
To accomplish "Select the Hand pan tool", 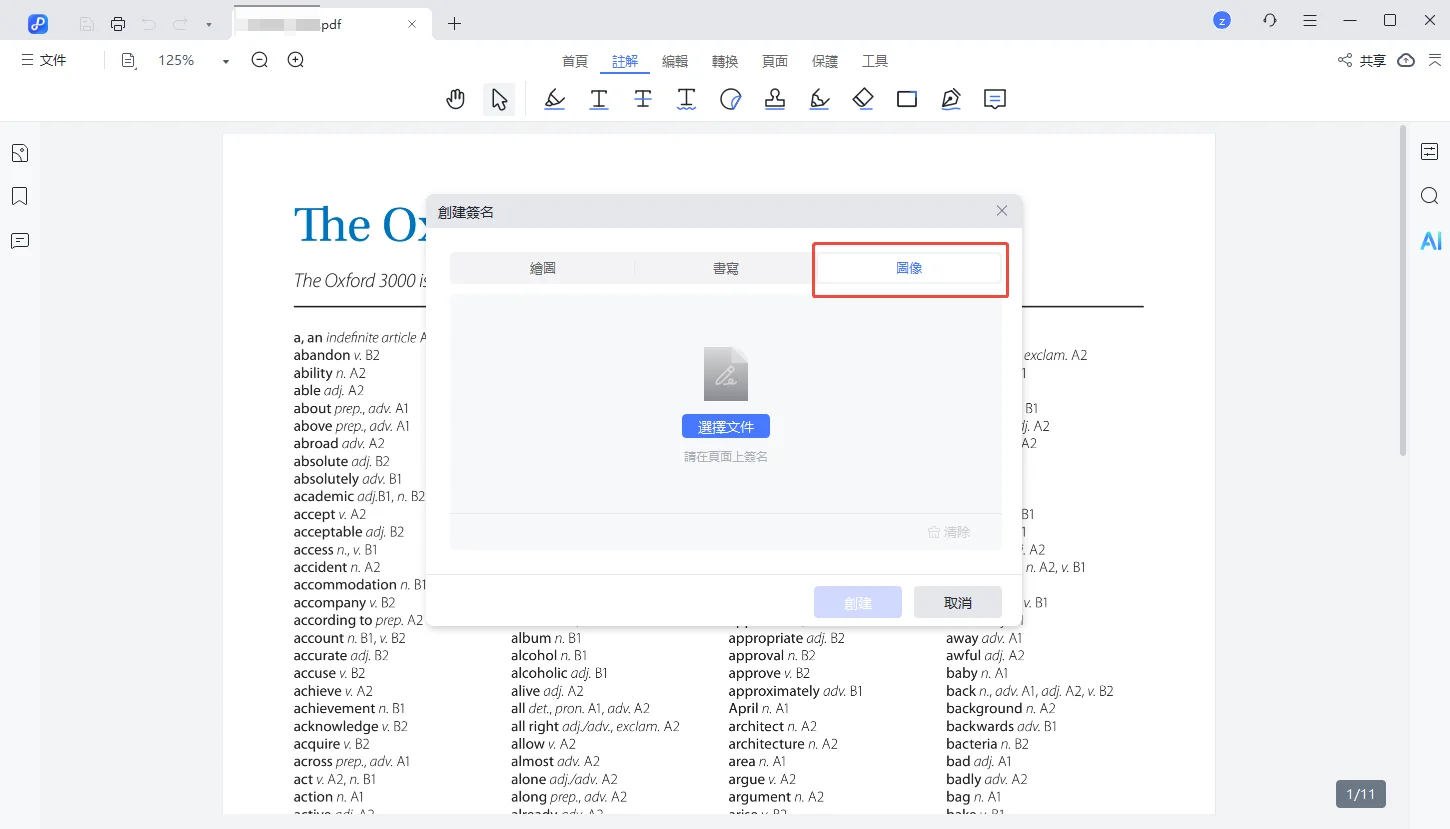I will click(456, 99).
